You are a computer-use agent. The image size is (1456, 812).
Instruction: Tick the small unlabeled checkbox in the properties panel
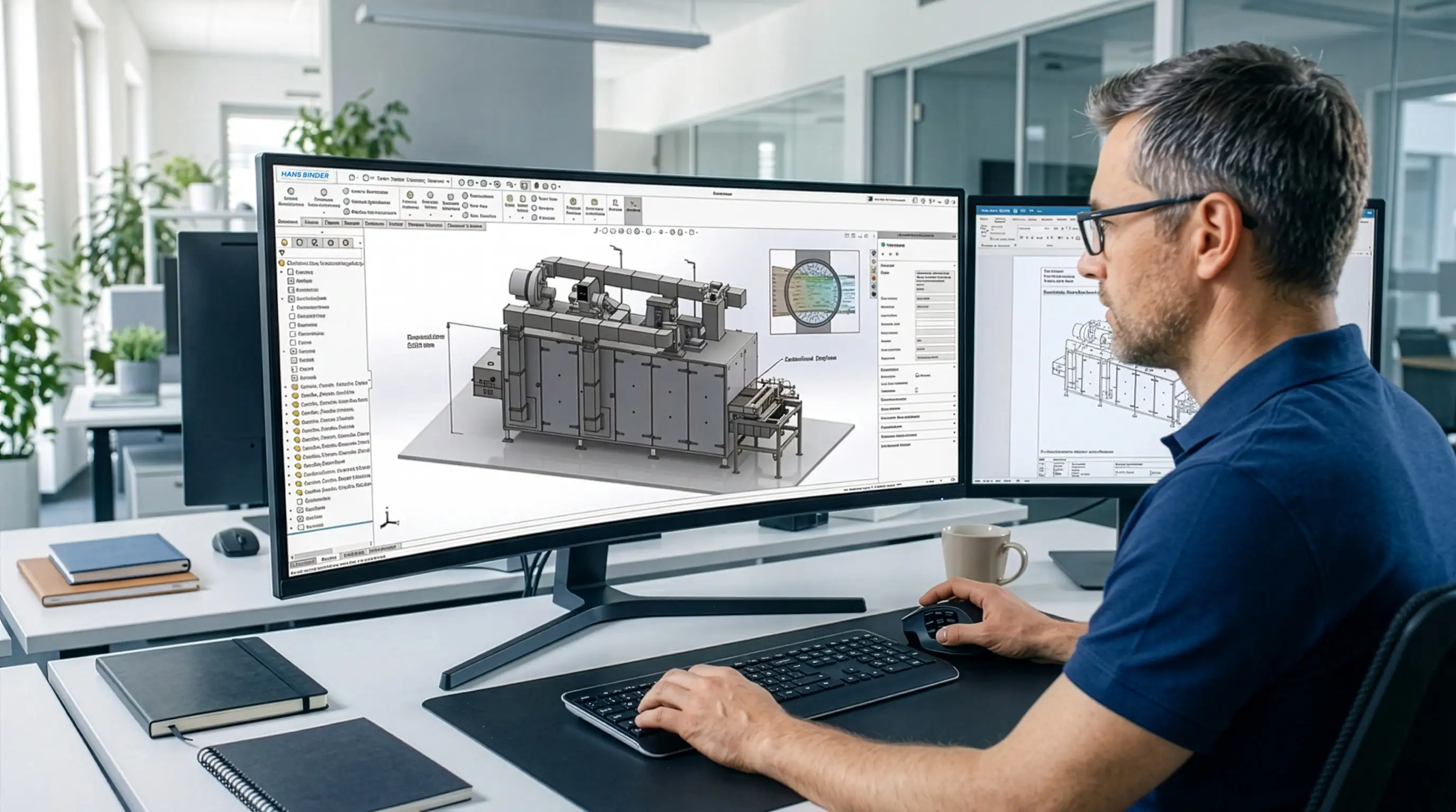(916, 390)
